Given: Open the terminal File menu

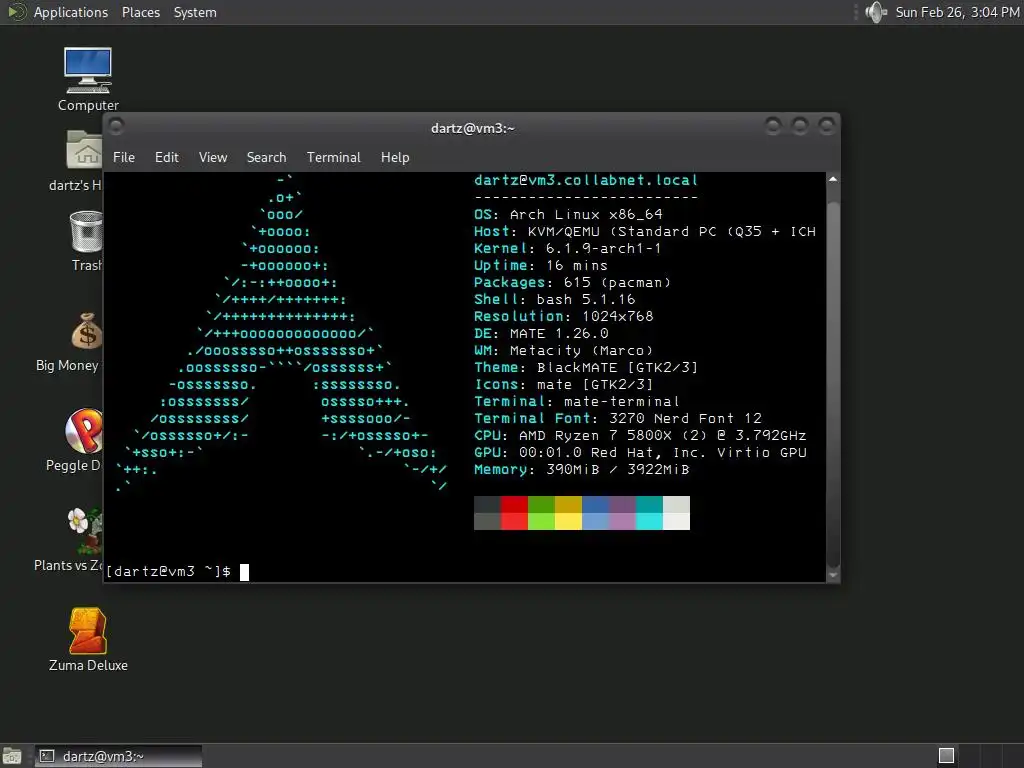Looking at the screenshot, I should click(123, 157).
